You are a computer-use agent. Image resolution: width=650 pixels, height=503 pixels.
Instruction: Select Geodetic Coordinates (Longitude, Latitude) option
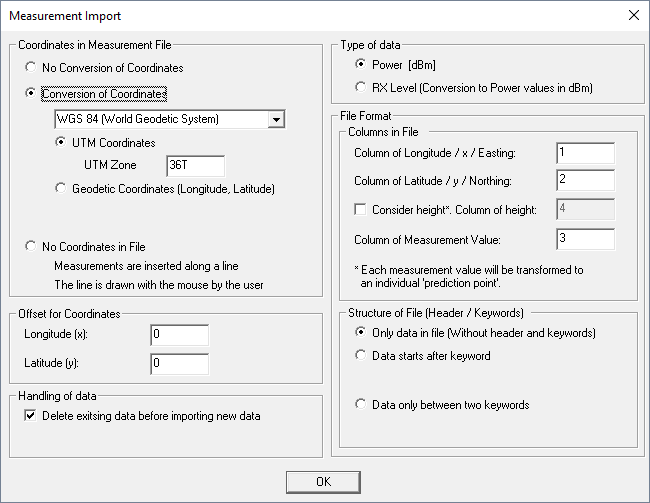point(63,188)
